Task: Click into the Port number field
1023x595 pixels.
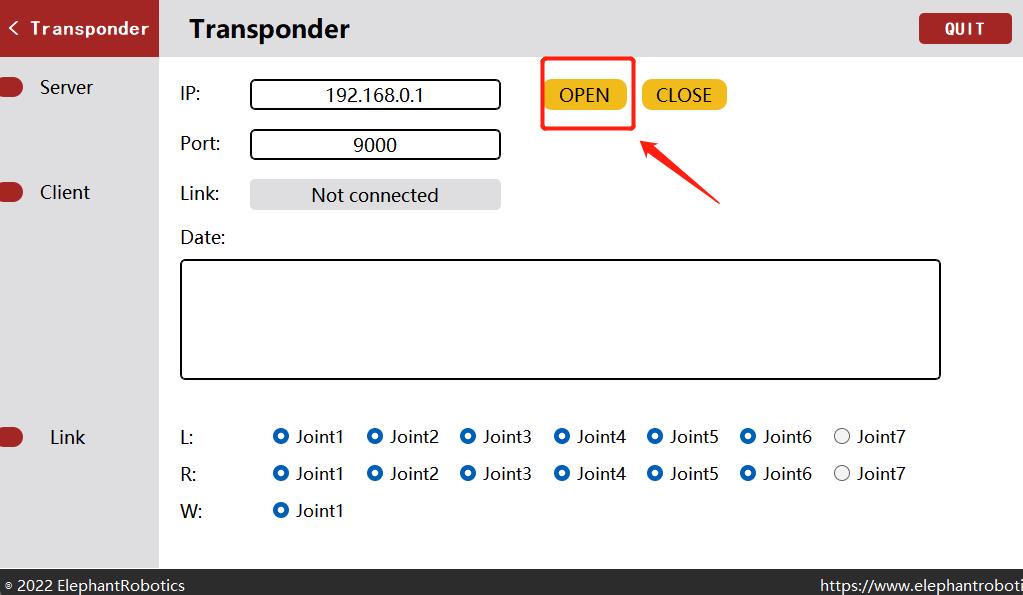Action: (x=375, y=145)
